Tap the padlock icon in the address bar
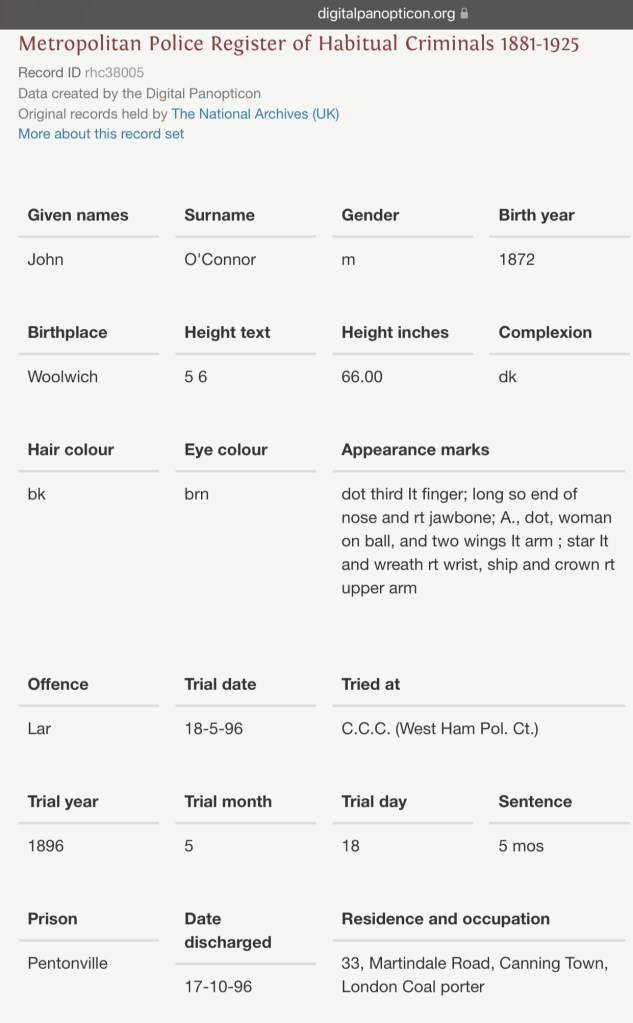 tap(464, 14)
